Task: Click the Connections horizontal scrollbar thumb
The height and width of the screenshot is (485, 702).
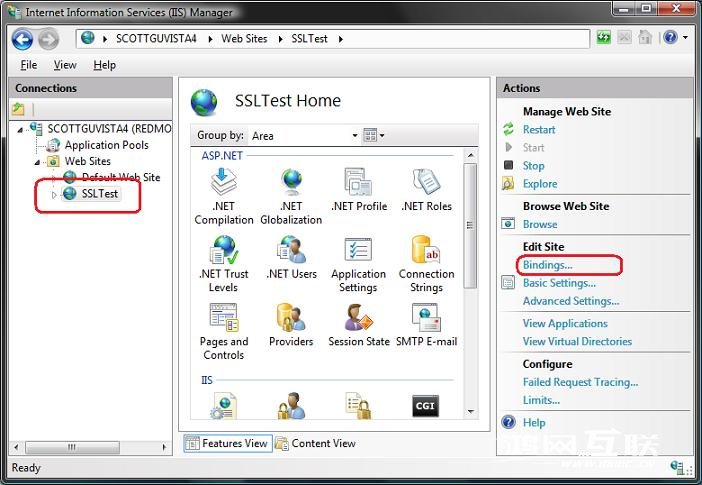Action: tap(72, 447)
